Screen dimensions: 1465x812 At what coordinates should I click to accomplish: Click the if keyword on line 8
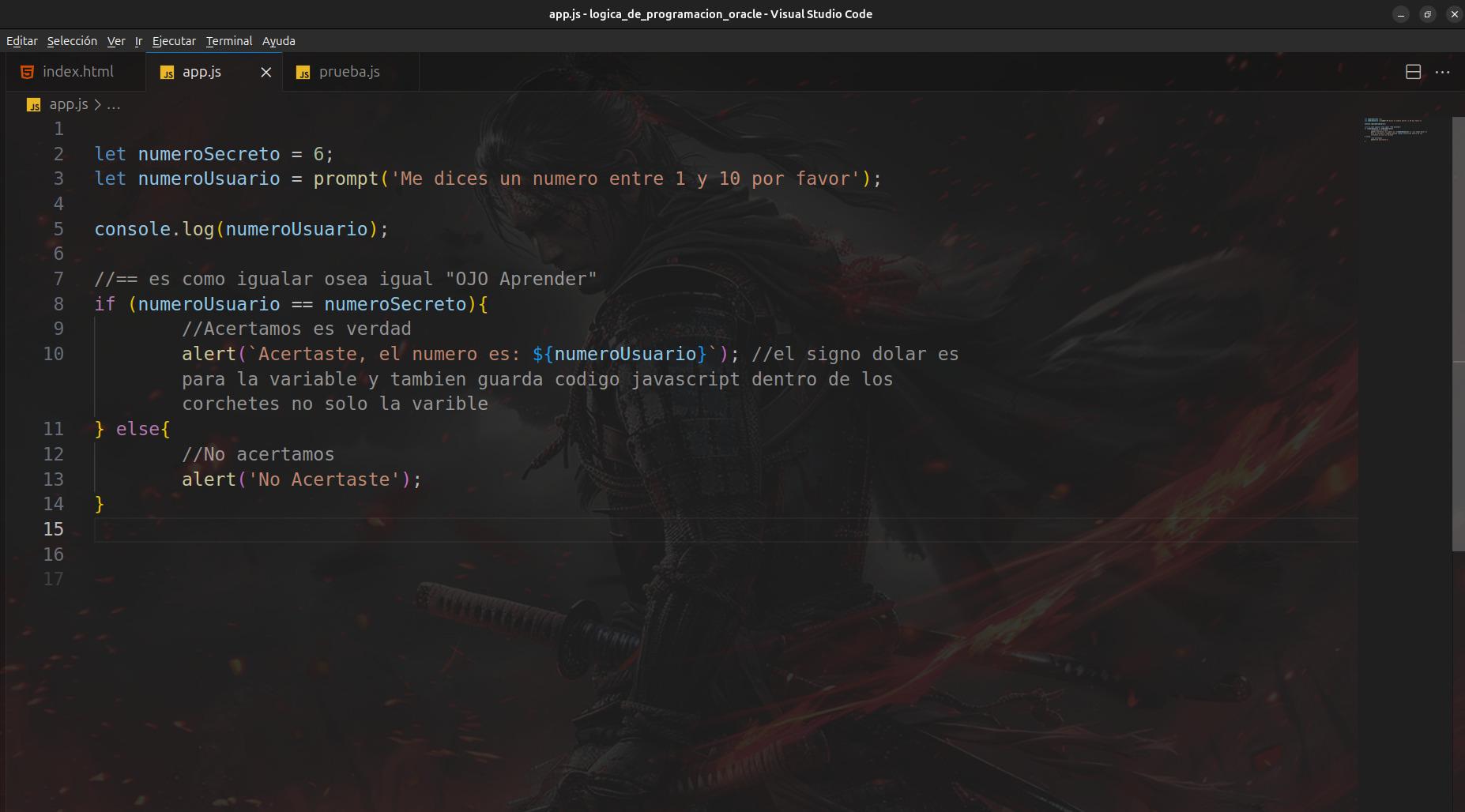click(104, 304)
